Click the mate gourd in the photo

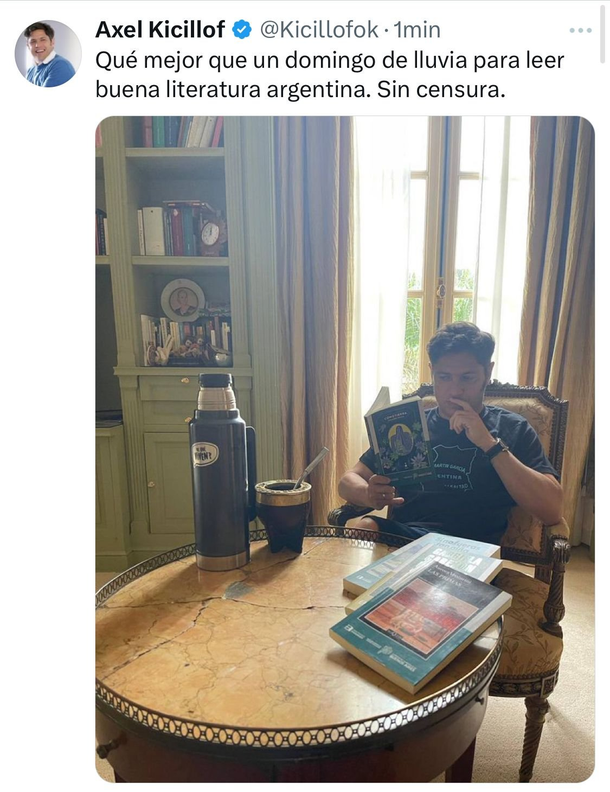pyautogui.click(x=283, y=515)
